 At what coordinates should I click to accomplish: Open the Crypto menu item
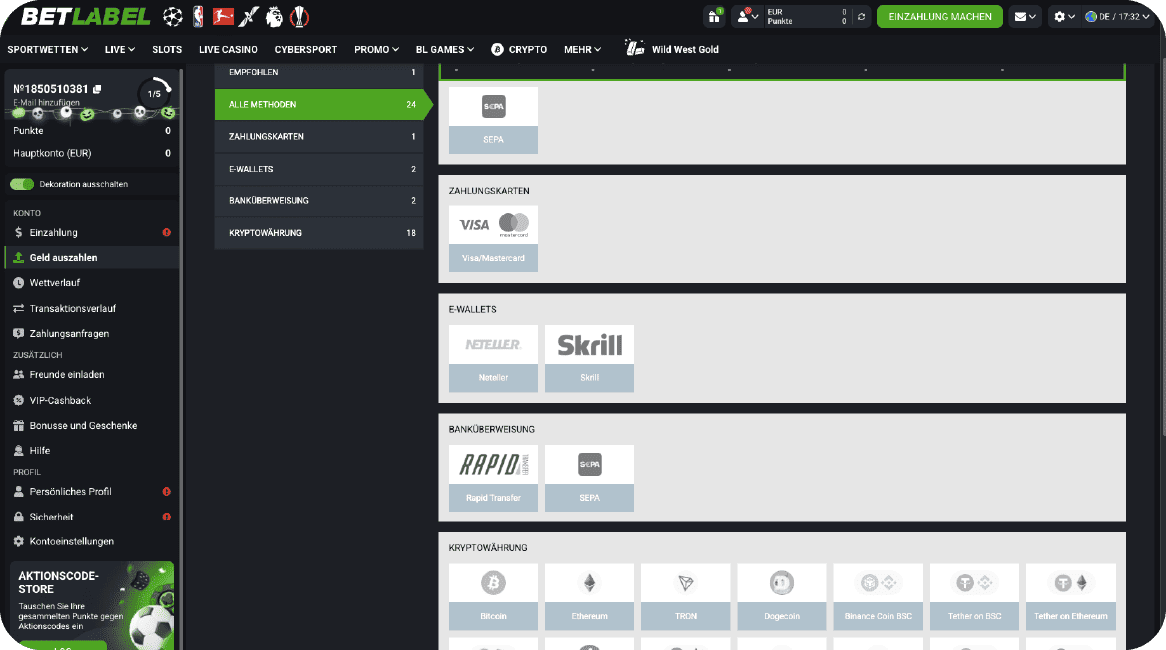(519, 50)
